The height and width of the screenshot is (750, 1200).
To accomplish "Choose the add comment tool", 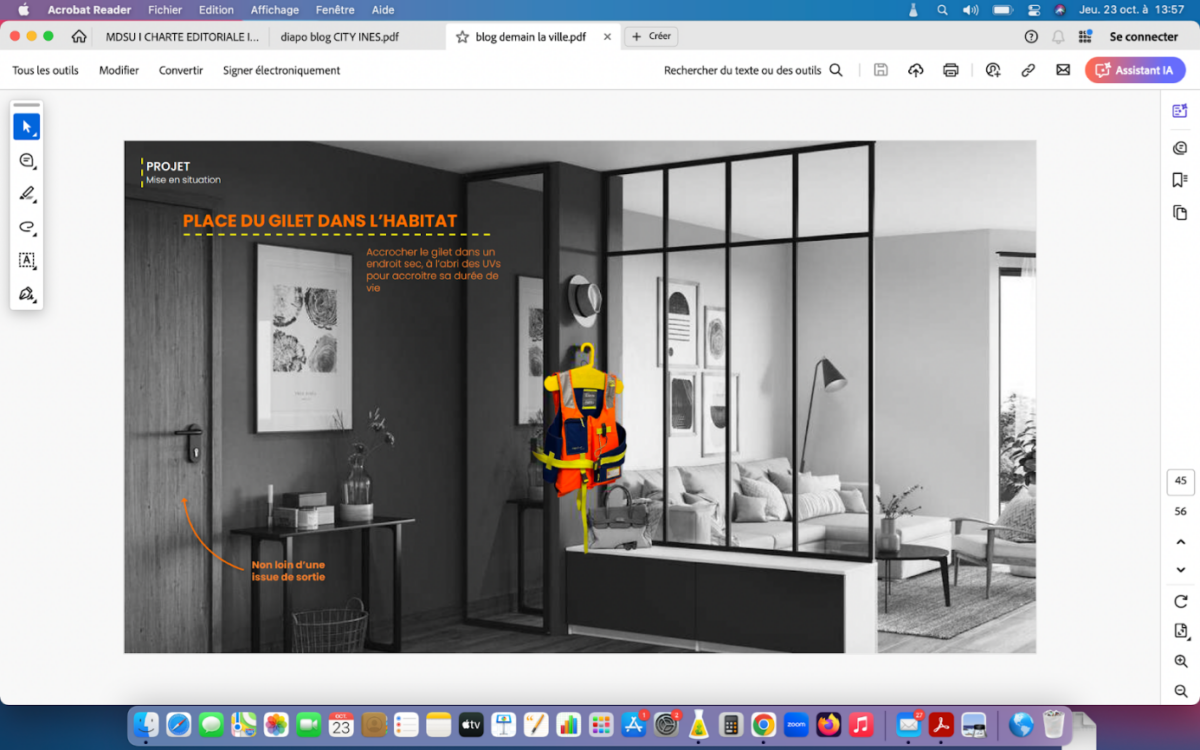I will (26, 161).
